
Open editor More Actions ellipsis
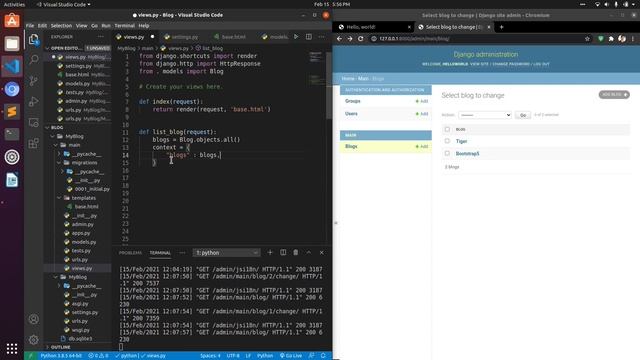click(x=322, y=37)
